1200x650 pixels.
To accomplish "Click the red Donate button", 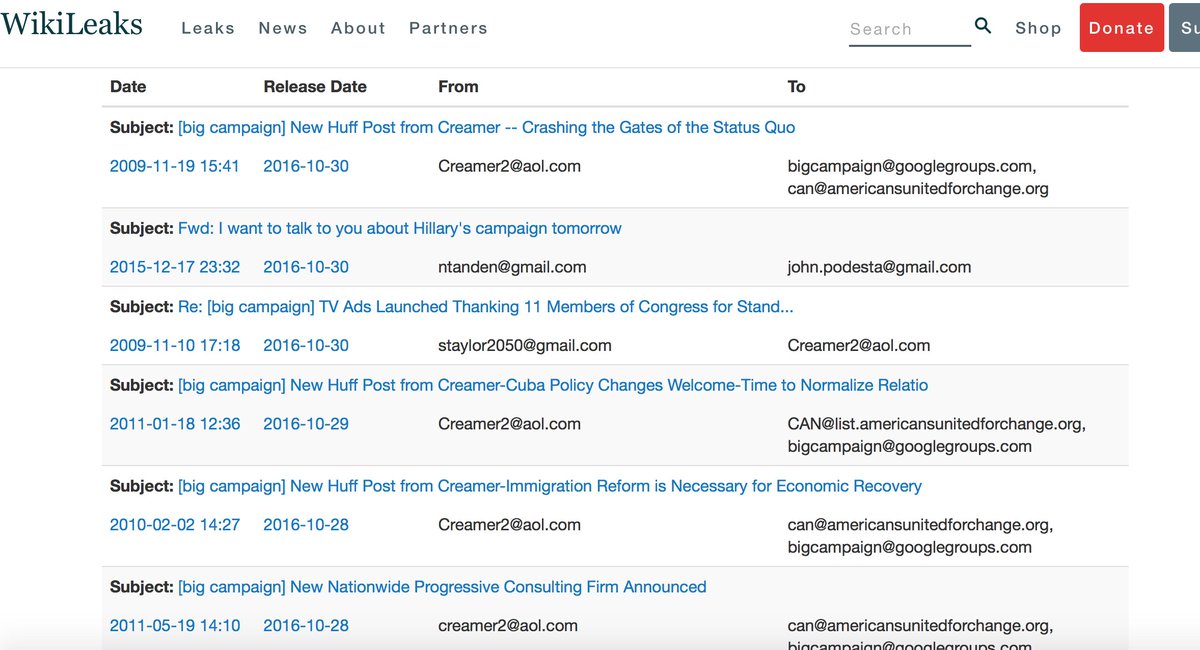I will [1121, 28].
